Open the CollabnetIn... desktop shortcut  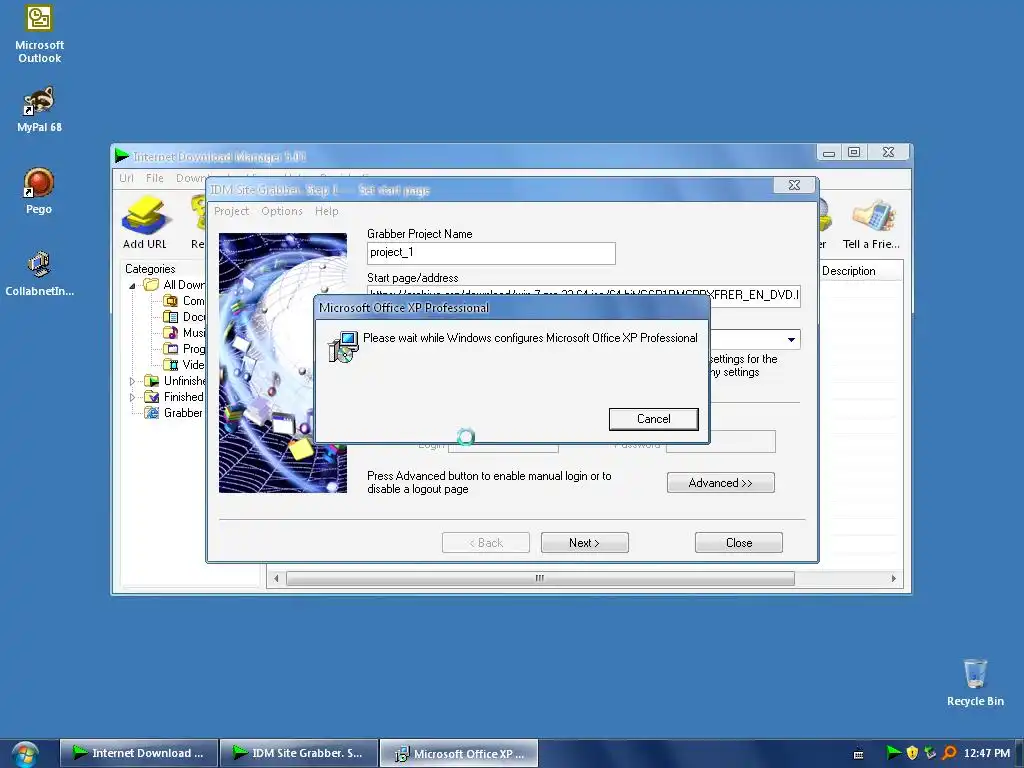click(39, 273)
